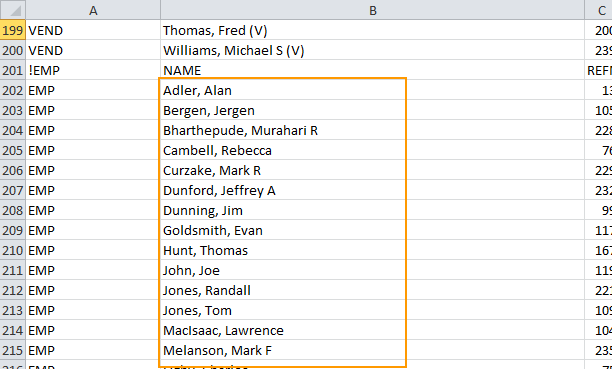Select row 199 header
The width and height of the screenshot is (612, 369).
click(x=13, y=30)
